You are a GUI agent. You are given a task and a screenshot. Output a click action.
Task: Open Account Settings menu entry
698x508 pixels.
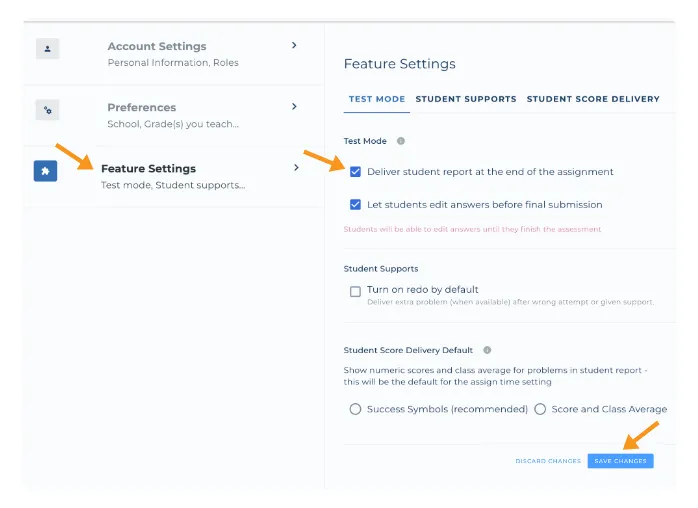point(157,47)
